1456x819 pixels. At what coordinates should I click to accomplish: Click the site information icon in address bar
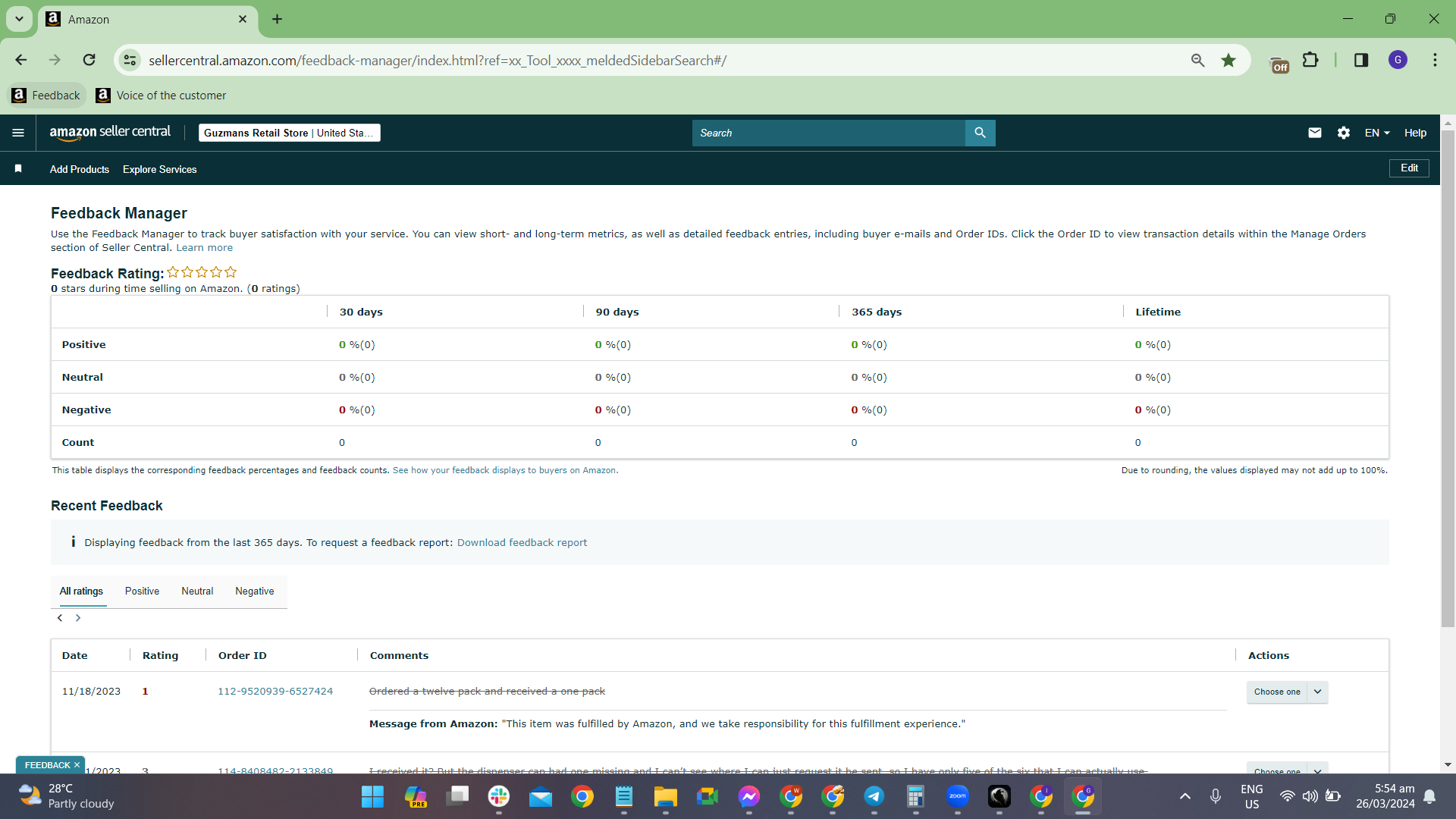tap(130, 60)
